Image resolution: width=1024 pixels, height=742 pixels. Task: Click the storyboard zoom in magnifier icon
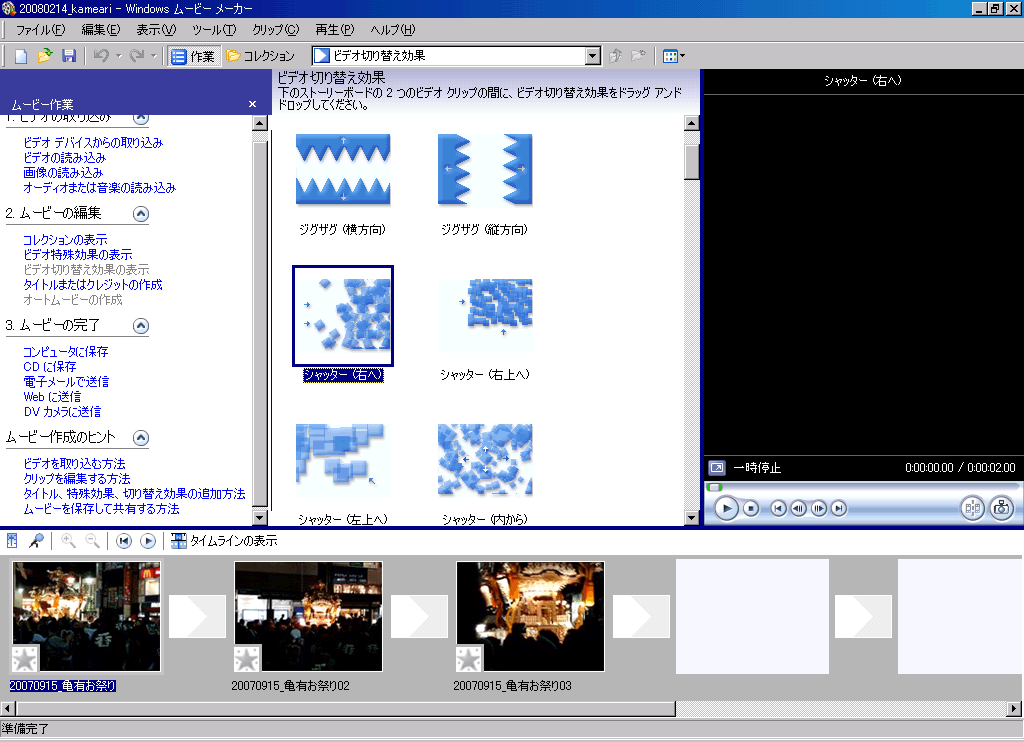pos(68,541)
